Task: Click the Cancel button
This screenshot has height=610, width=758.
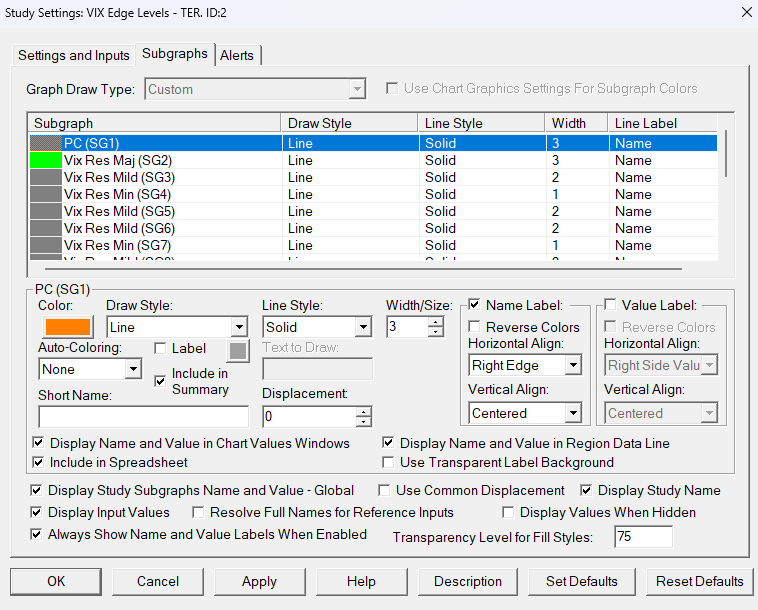Action: [x=158, y=581]
